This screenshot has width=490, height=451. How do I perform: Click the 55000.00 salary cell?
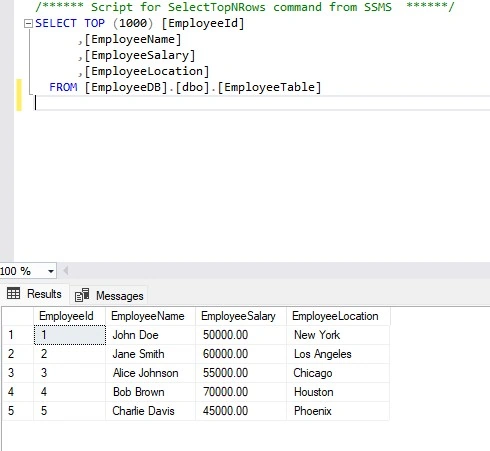(241, 373)
